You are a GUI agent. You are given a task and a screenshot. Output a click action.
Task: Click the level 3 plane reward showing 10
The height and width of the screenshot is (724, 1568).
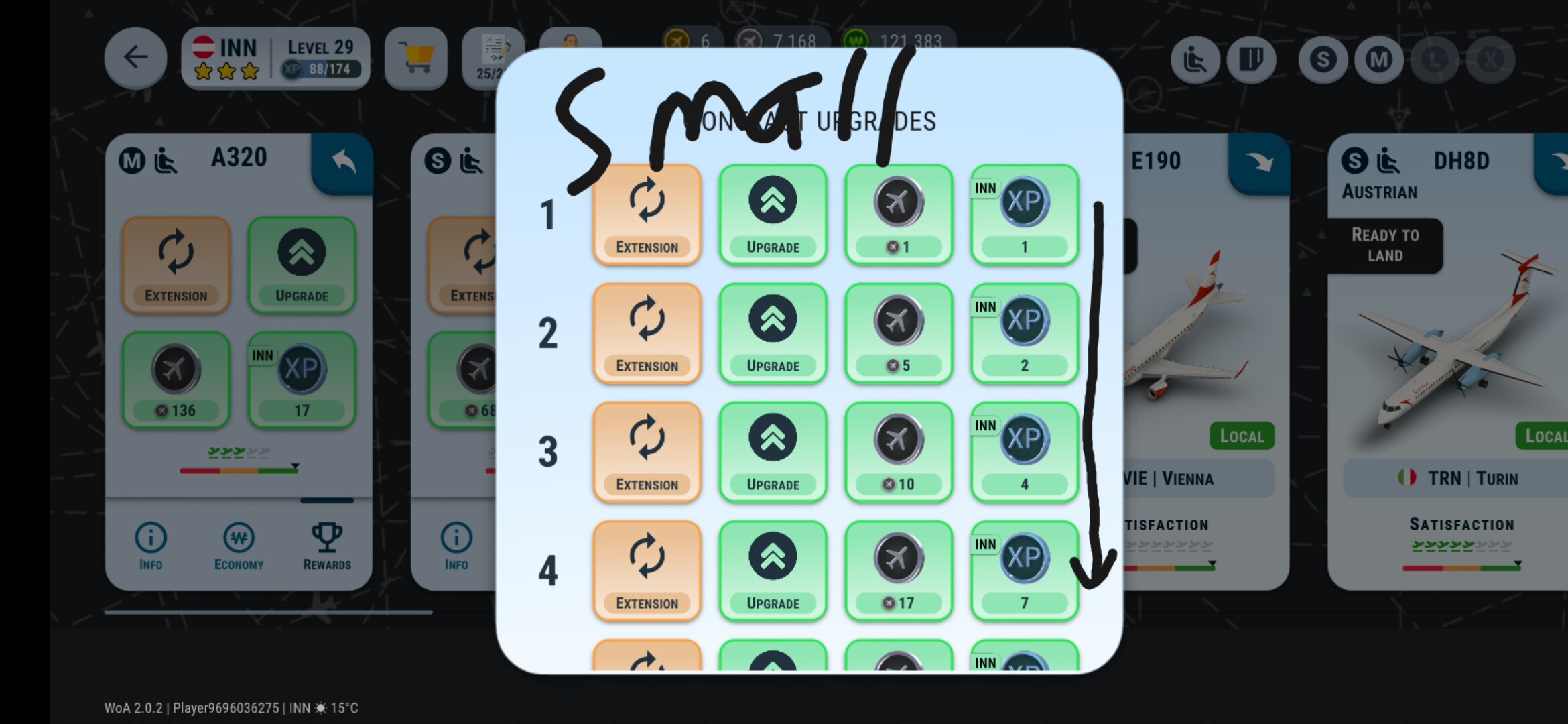click(x=899, y=452)
